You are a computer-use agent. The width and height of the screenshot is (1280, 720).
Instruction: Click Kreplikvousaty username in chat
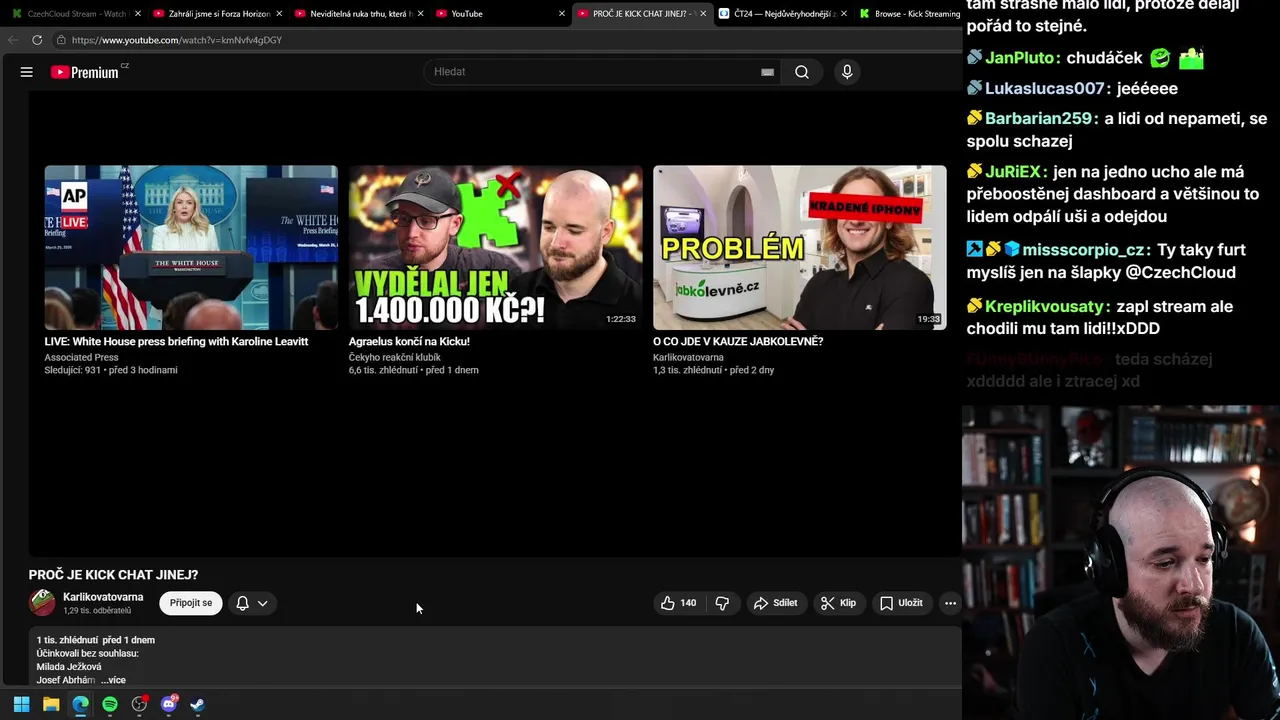[1045, 306]
